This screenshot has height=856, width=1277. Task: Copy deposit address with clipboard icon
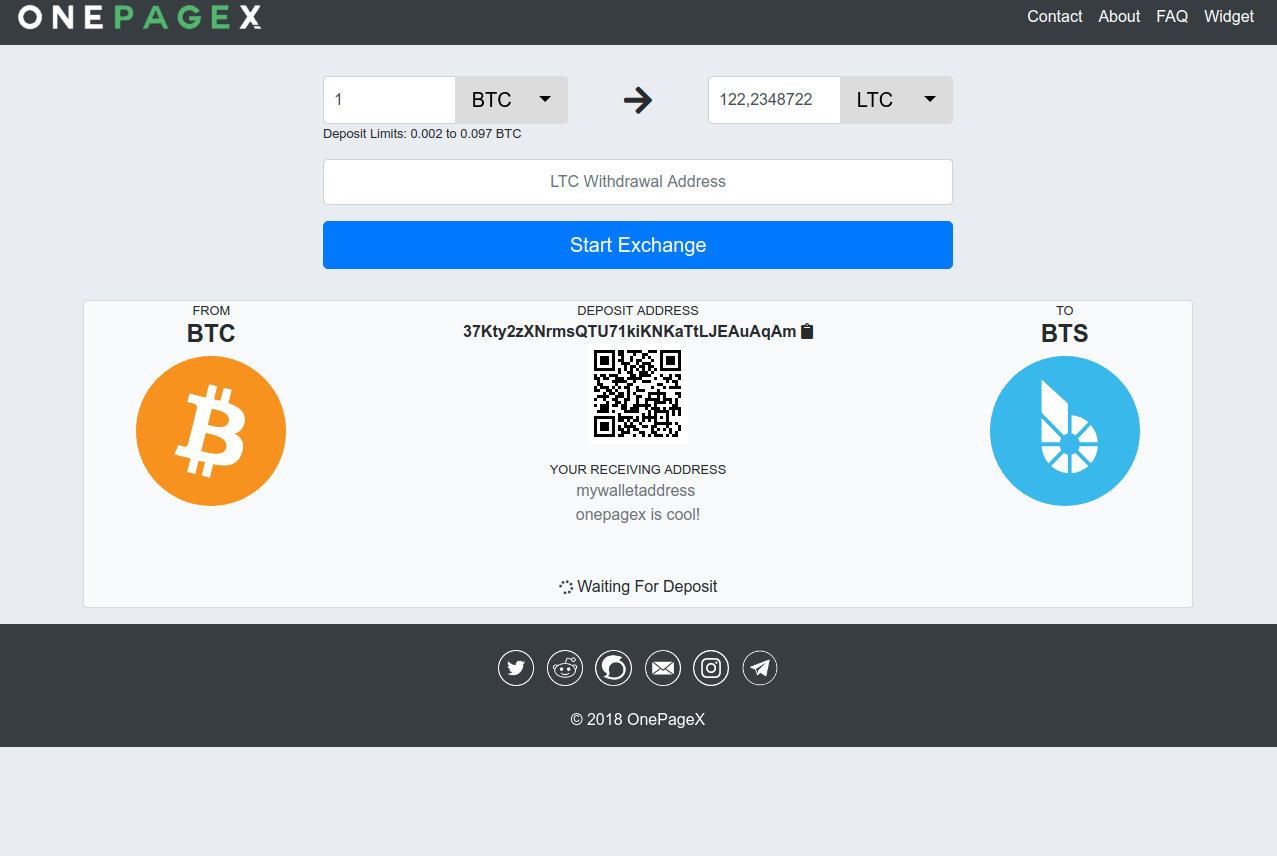(808, 331)
